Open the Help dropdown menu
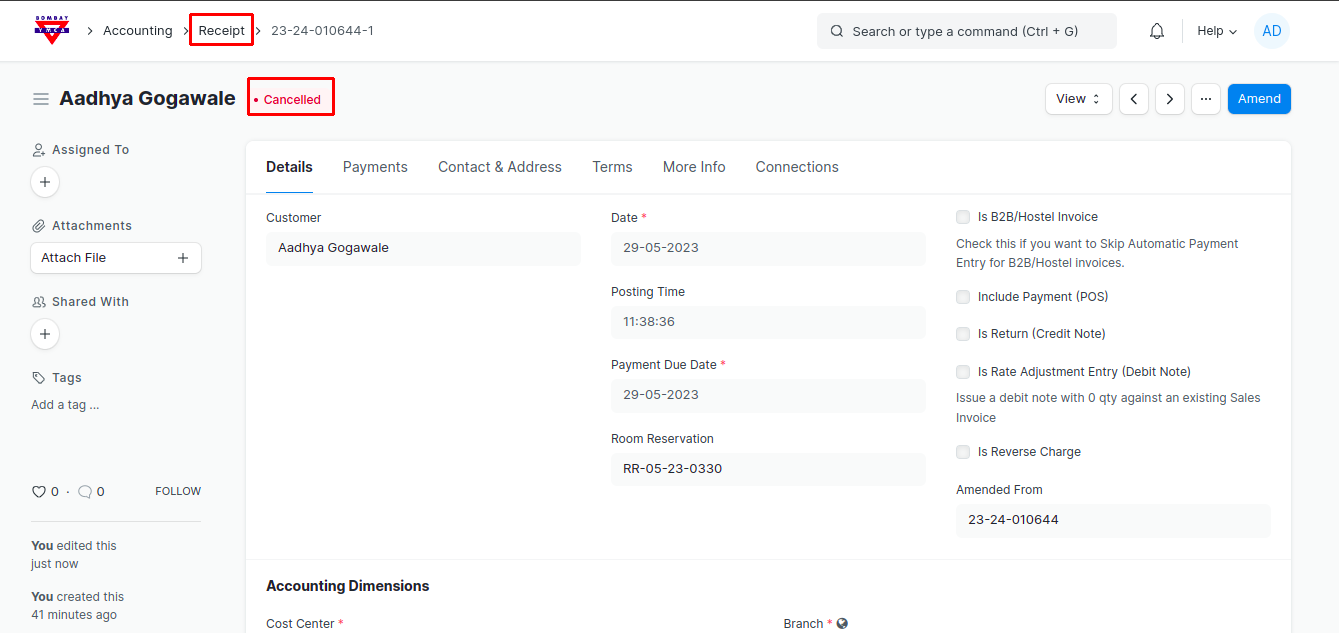Screen dimensions: 1339x633 [x=1217, y=31]
